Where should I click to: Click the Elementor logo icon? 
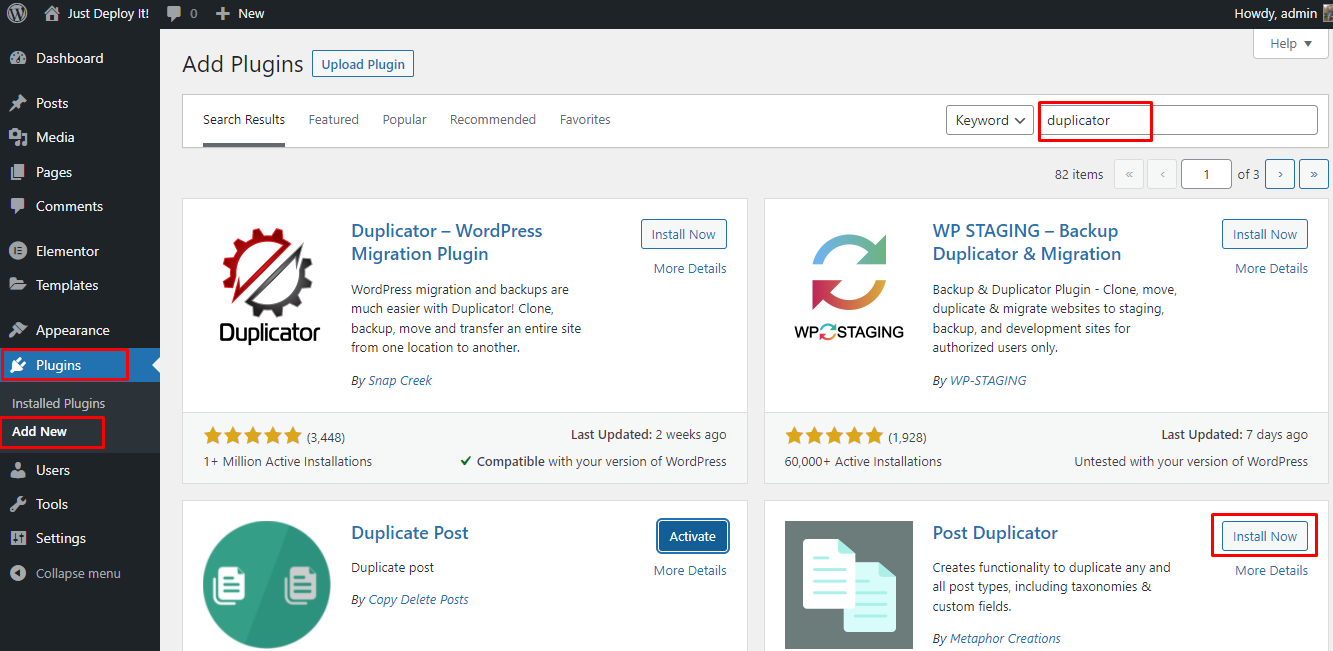(18, 251)
